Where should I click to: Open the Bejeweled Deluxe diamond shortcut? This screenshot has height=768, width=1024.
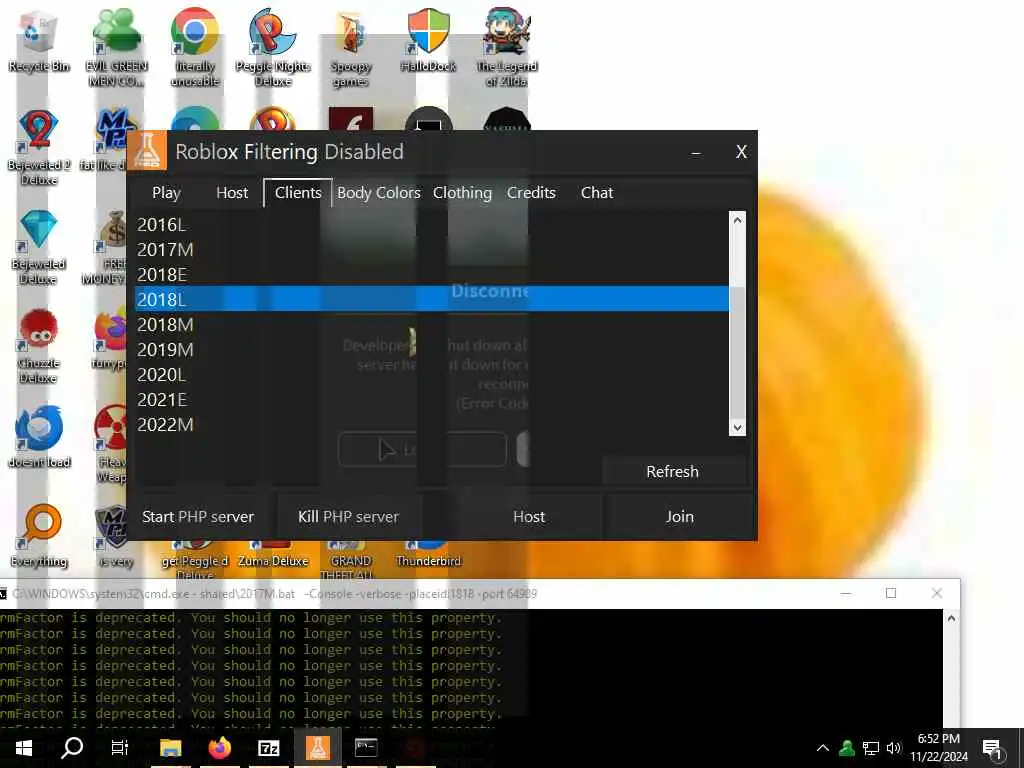pyautogui.click(x=39, y=247)
